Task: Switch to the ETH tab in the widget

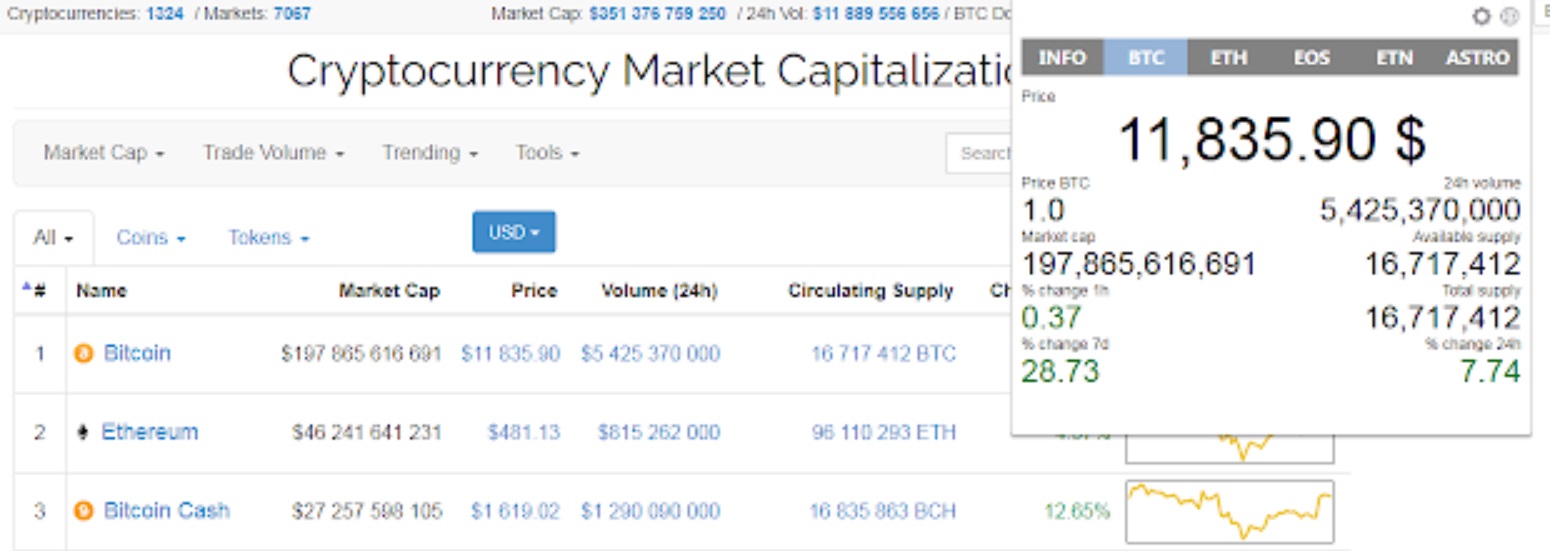Action: 1228,57
